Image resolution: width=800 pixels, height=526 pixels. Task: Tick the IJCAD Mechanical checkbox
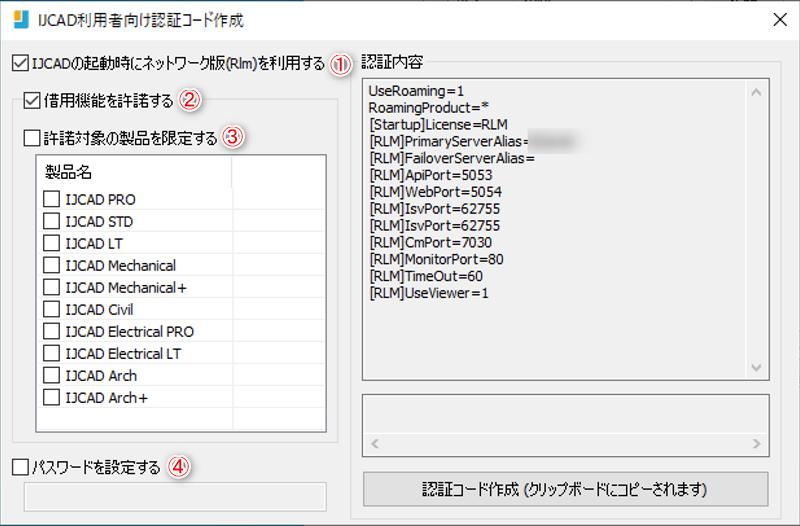click(x=52, y=265)
